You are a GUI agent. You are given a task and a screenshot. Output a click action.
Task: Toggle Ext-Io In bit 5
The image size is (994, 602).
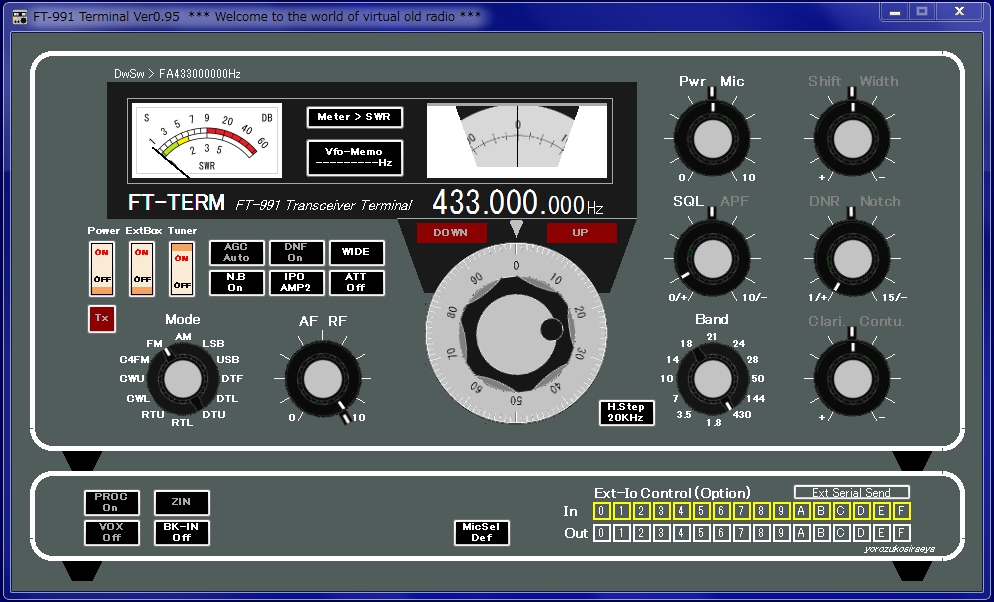(x=701, y=511)
